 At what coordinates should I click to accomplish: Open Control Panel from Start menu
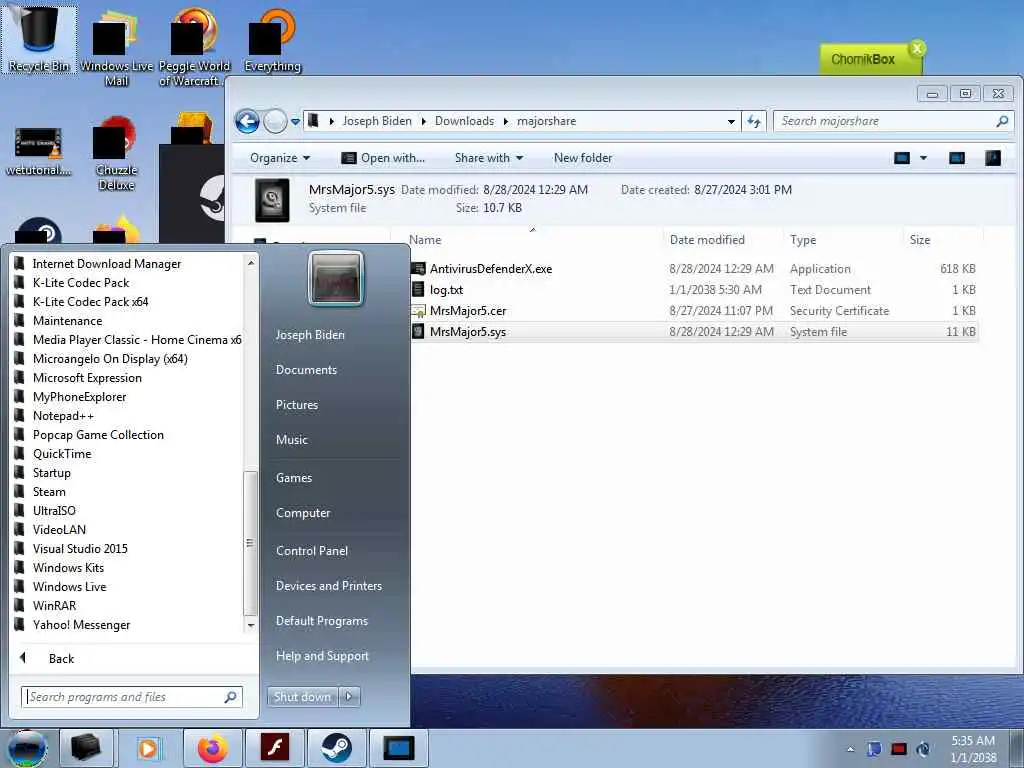pyautogui.click(x=312, y=551)
